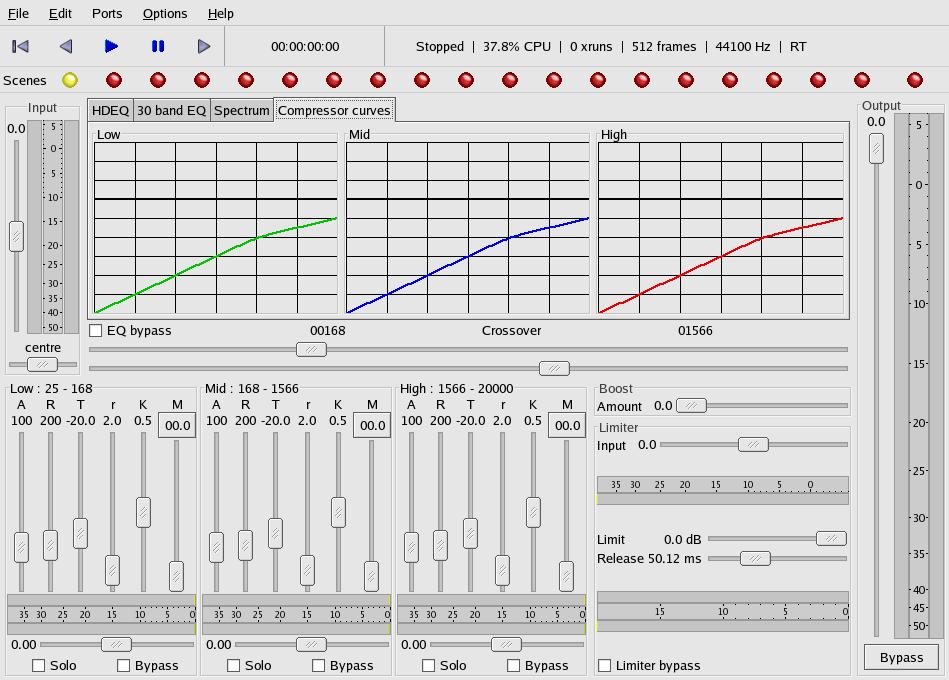Select the last red scene button
Image resolution: width=949 pixels, height=680 pixels.
pos(915,80)
